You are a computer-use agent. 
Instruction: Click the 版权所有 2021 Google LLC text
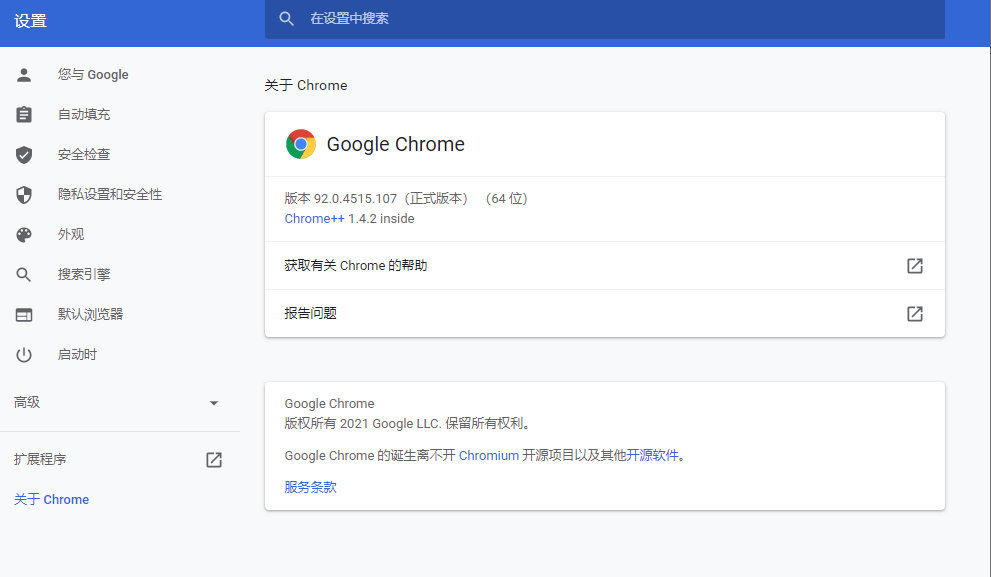[x=406, y=423]
